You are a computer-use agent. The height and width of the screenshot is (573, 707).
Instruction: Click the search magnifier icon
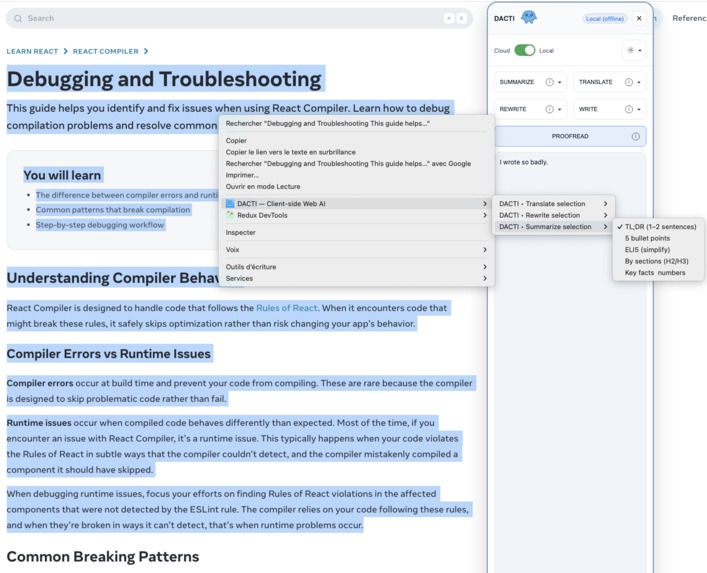[18, 18]
